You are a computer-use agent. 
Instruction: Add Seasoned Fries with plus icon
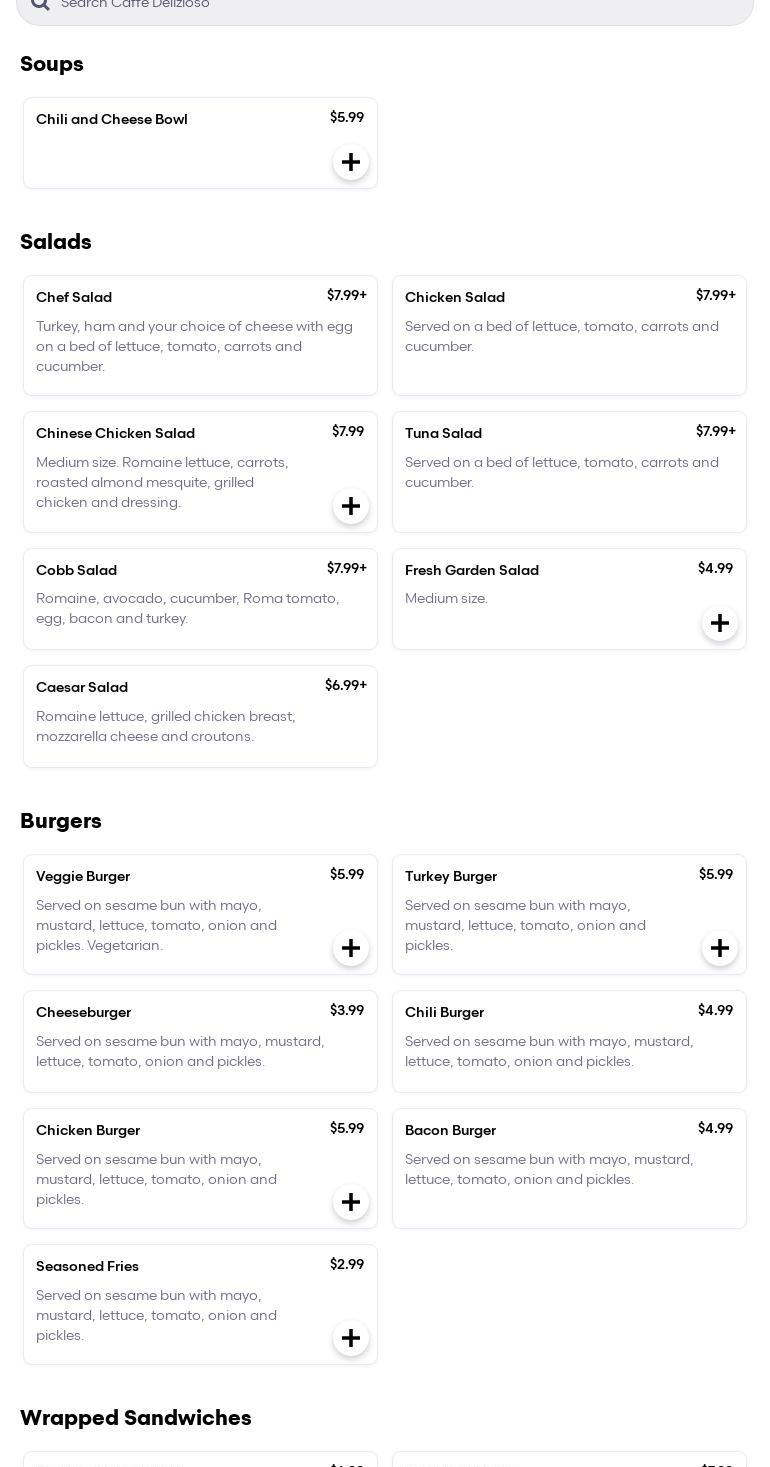point(351,1338)
